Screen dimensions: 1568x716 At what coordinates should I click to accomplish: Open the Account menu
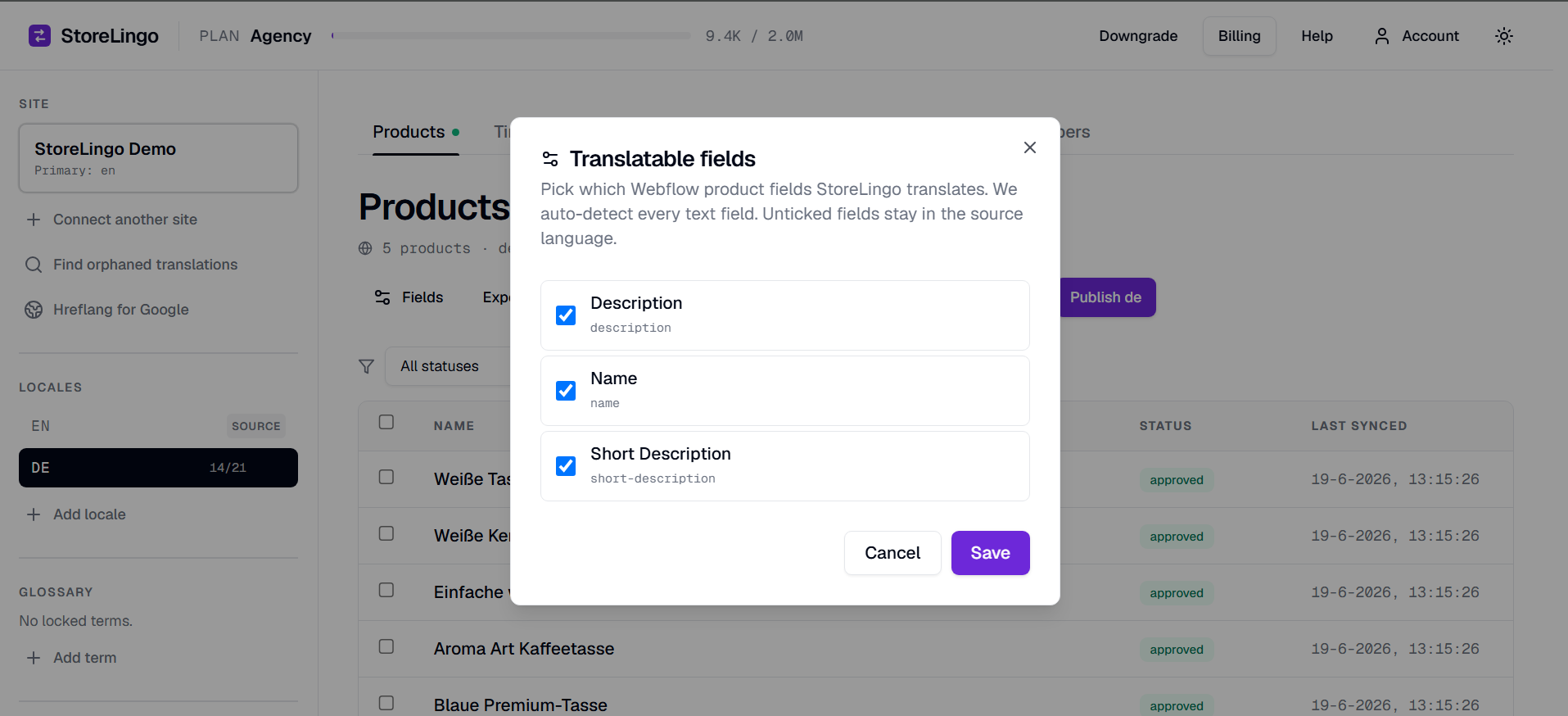coord(1417,36)
